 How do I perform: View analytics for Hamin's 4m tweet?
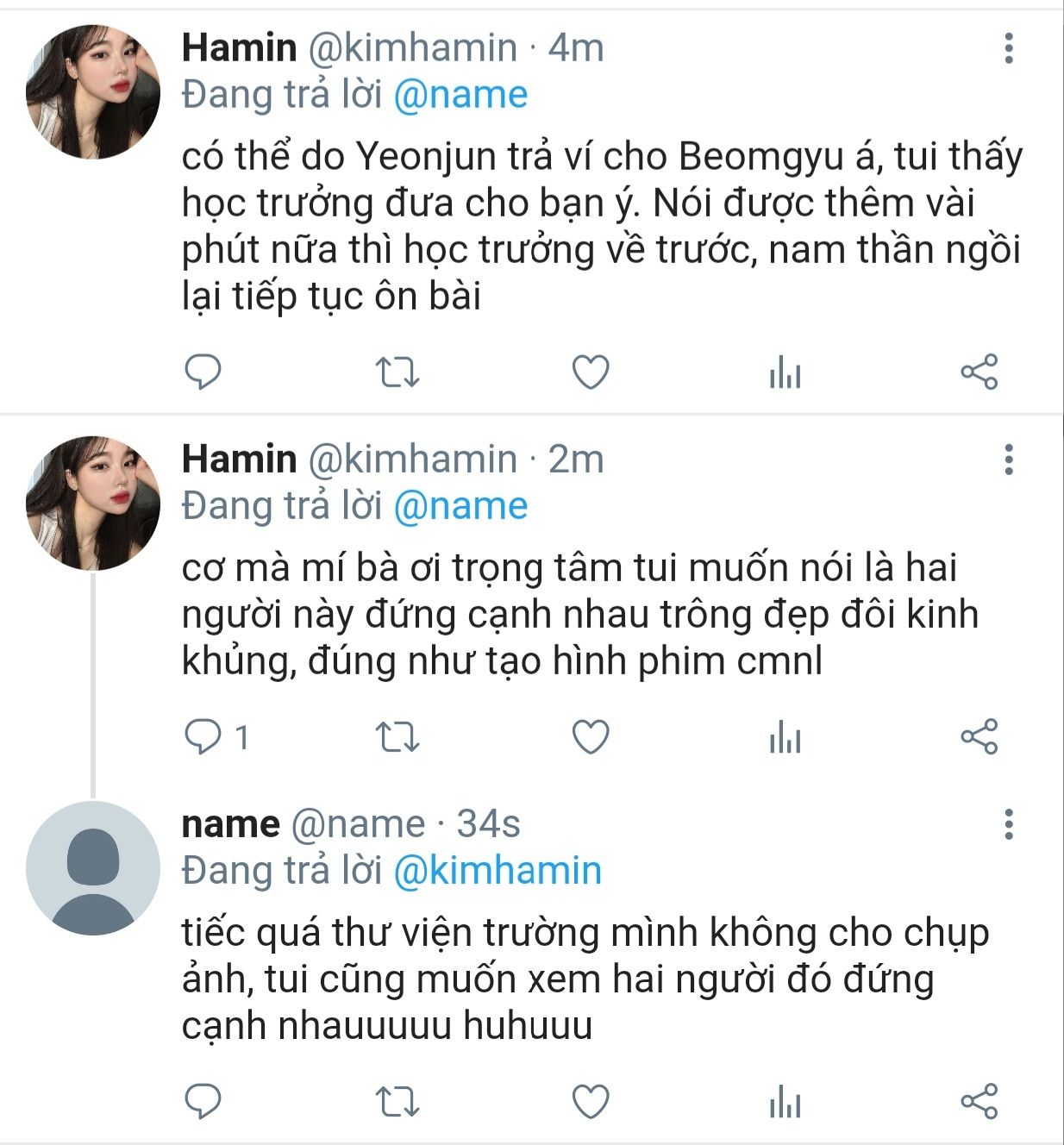tap(785, 374)
